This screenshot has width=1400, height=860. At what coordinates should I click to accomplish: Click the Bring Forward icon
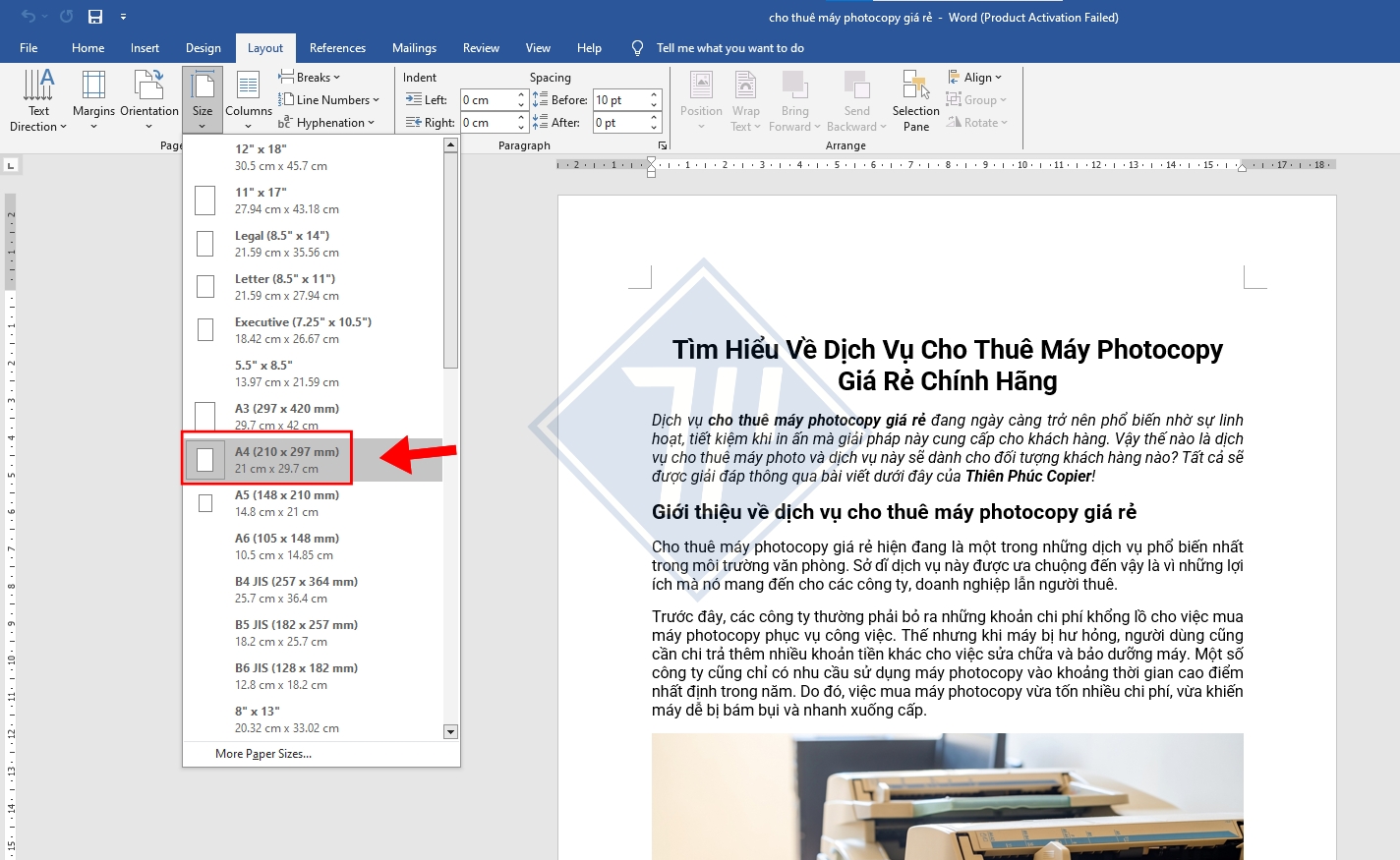pos(795,98)
